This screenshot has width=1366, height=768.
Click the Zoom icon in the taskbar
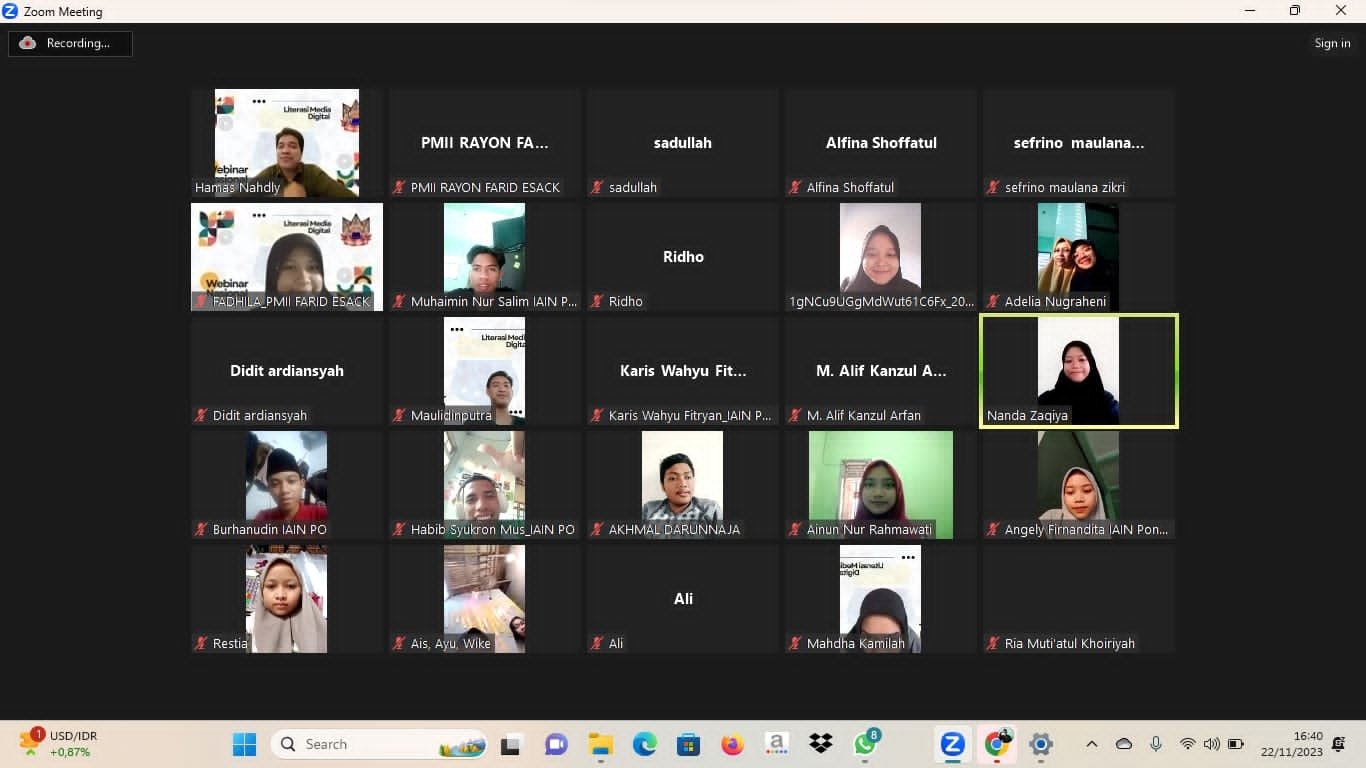click(x=952, y=744)
